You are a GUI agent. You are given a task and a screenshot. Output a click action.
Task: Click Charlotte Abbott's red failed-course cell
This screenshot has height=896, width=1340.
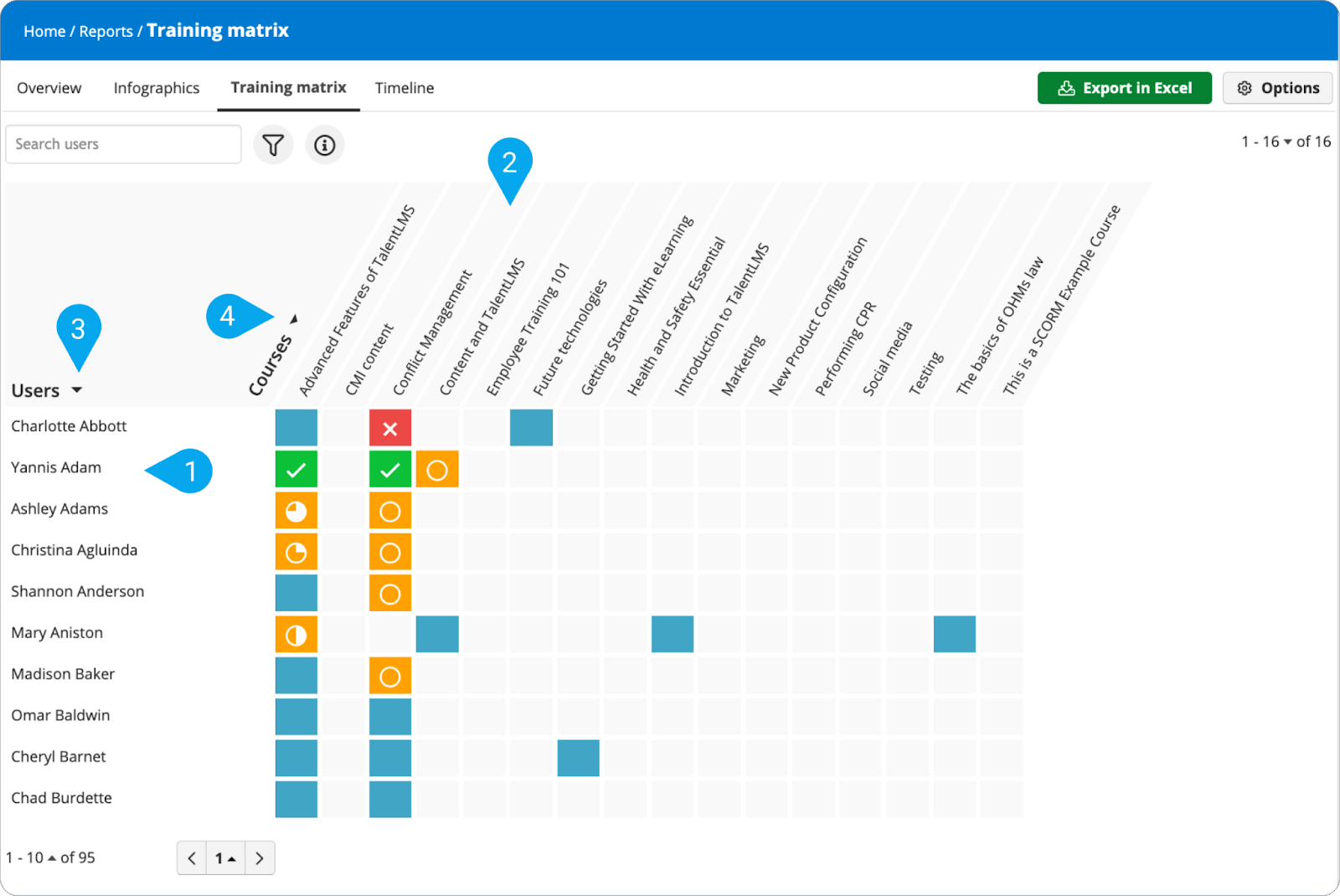390,427
